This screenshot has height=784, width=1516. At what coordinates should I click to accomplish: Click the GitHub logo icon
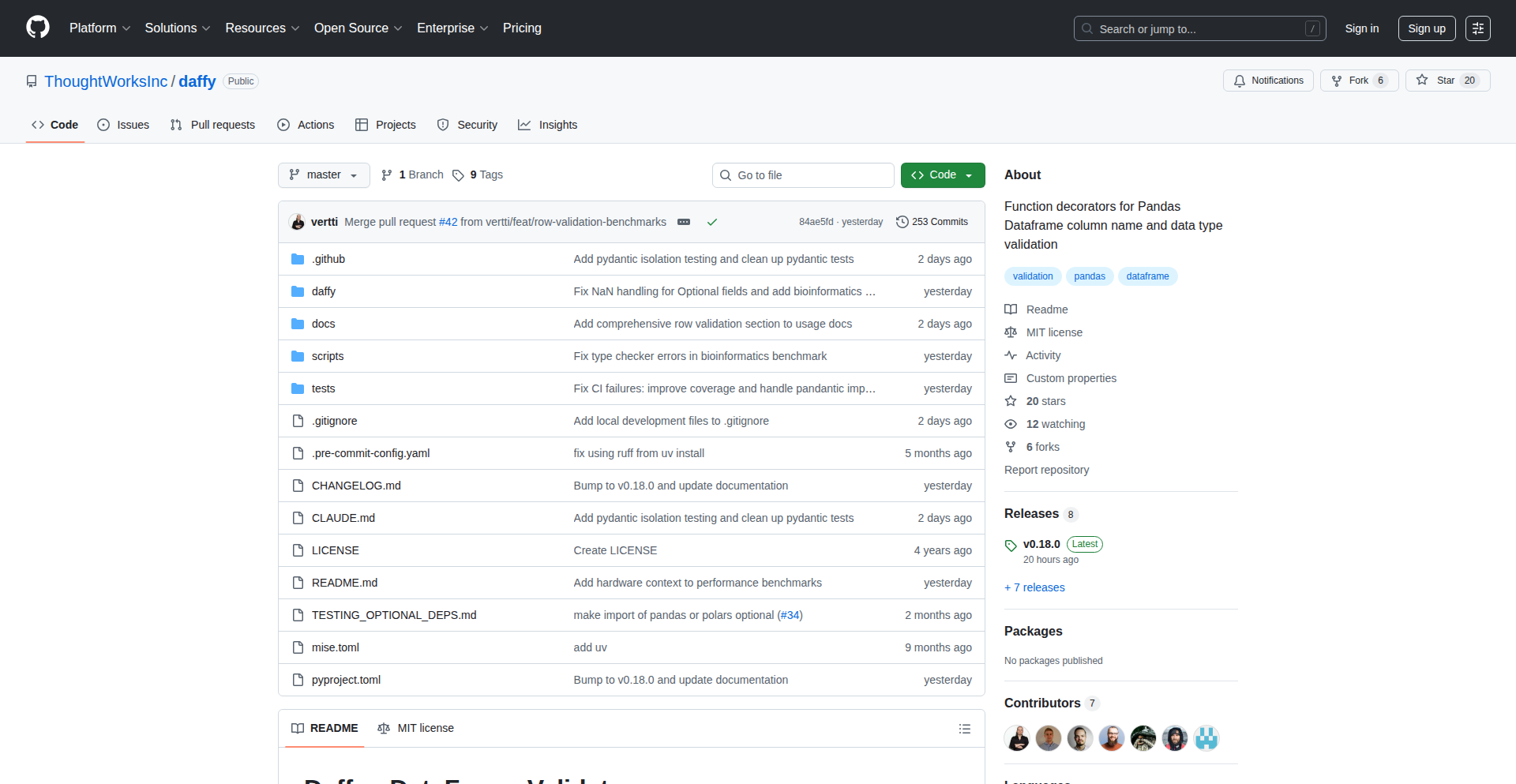(x=36, y=28)
